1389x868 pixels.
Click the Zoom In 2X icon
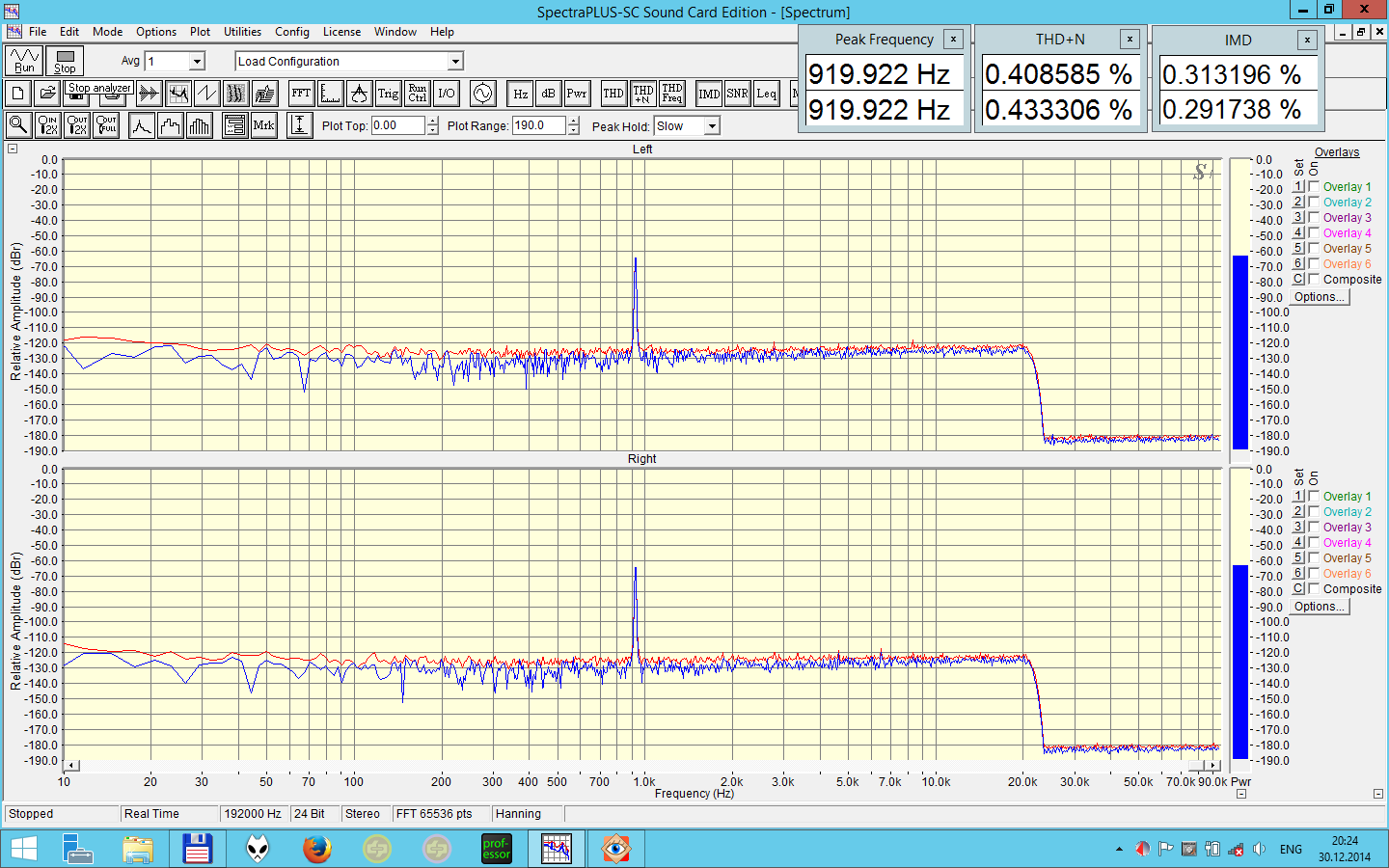(x=47, y=125)
